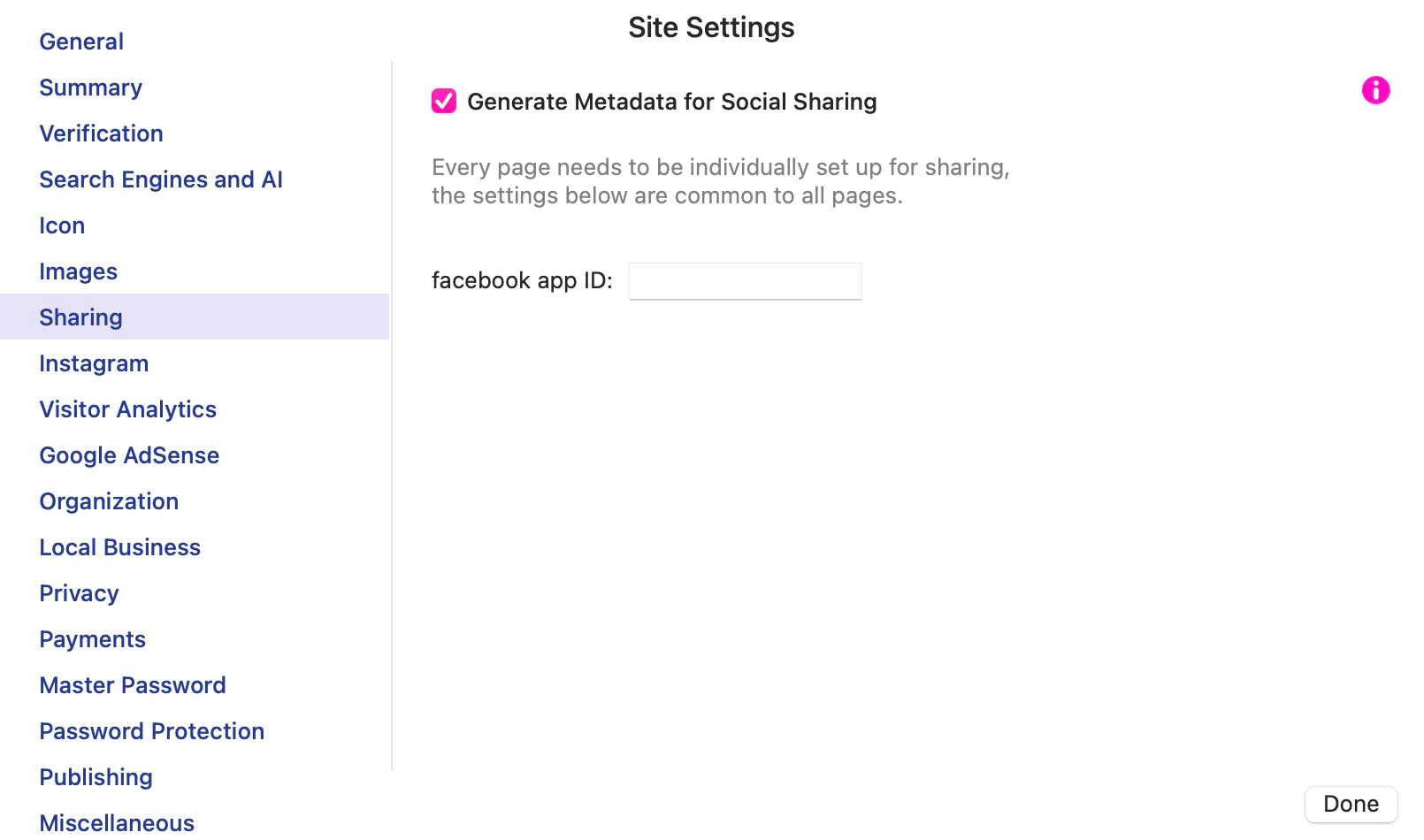1424x840 pixels.
Task: Open Search Engines and AI settings
Action: [161, 179]
